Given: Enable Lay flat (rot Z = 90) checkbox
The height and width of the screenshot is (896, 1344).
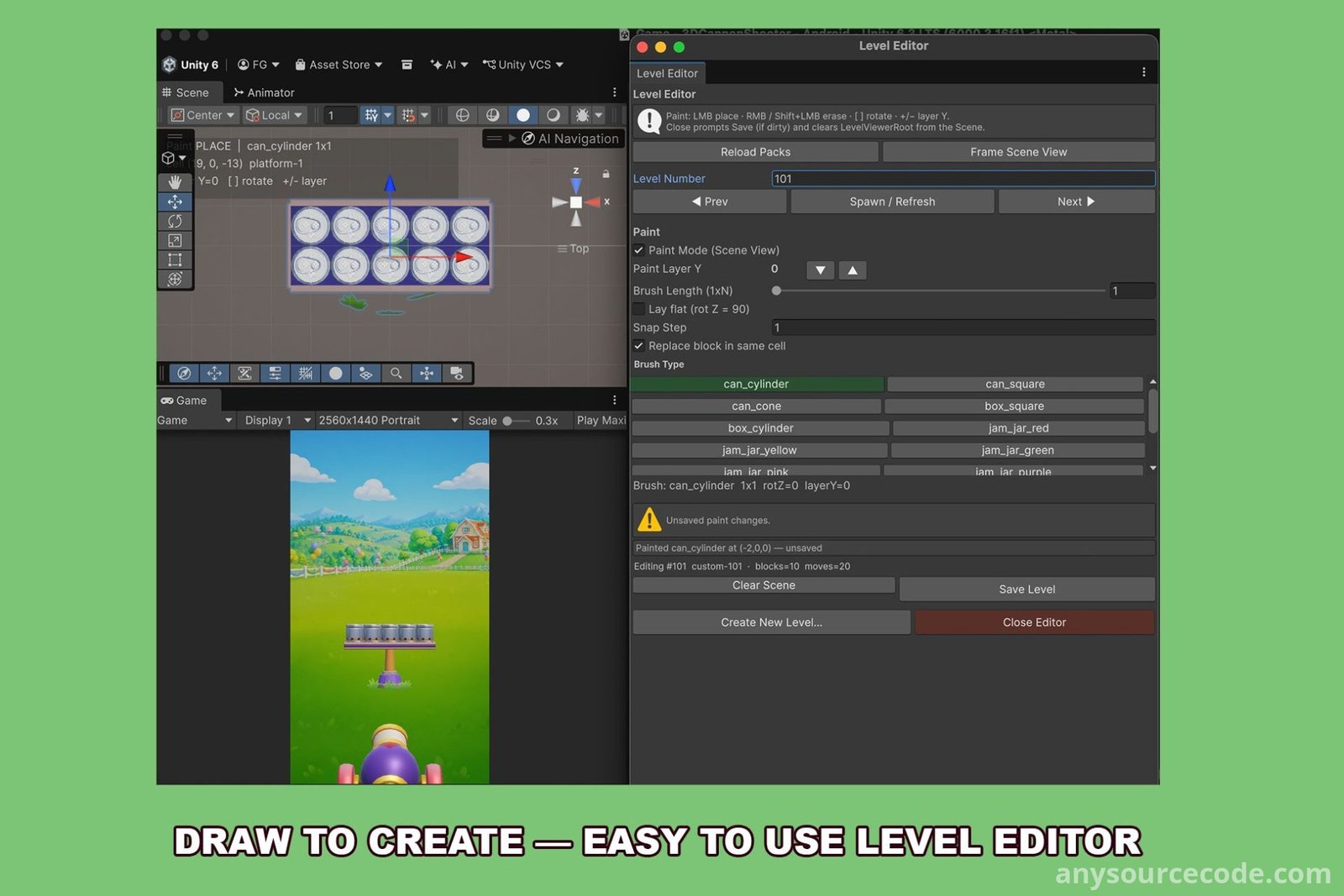Looking at the screenshot, I should click(638, 309).
